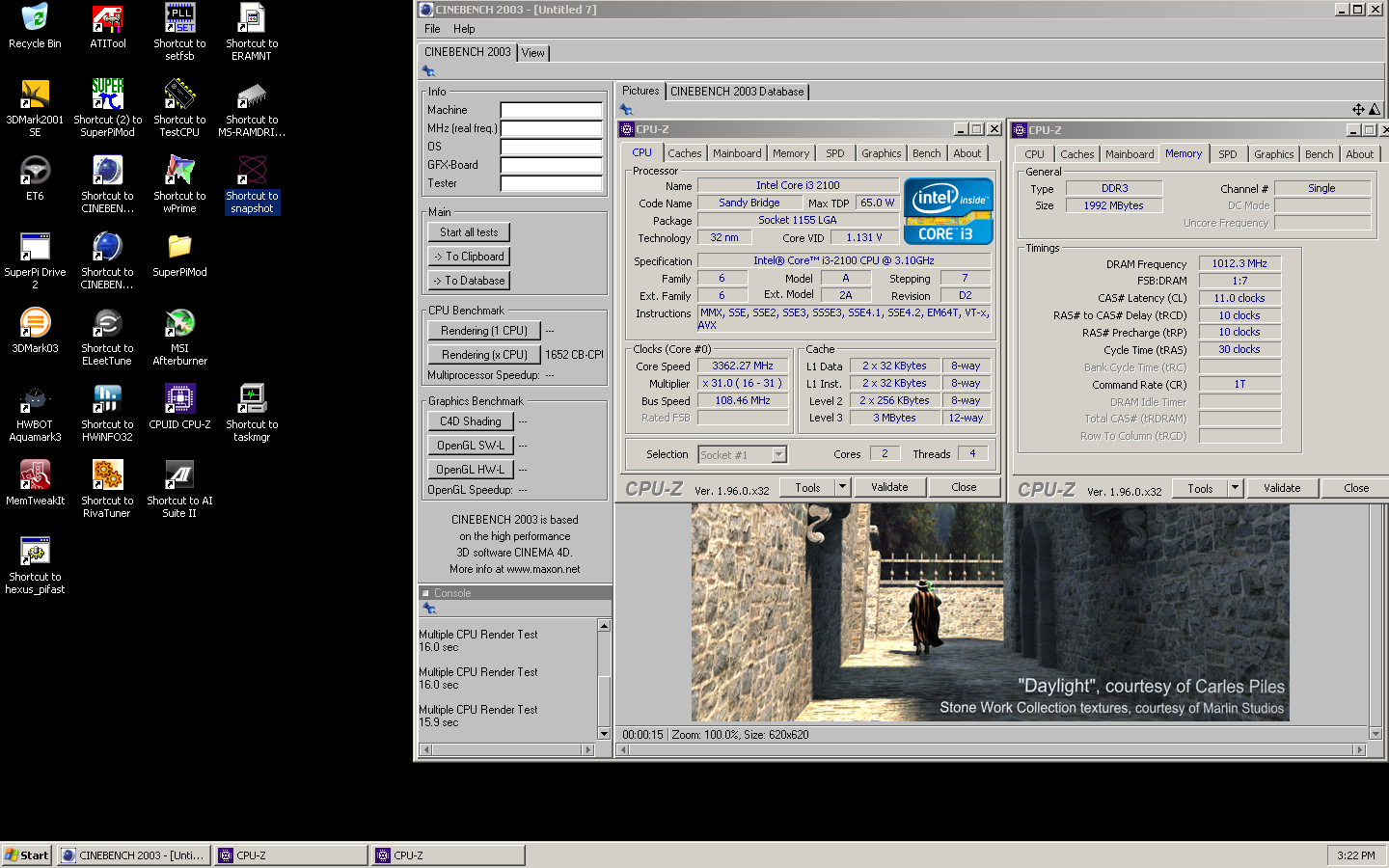Open the CPUID CPU-Z desktop icon
The image size is (1389, 868).
179,407
